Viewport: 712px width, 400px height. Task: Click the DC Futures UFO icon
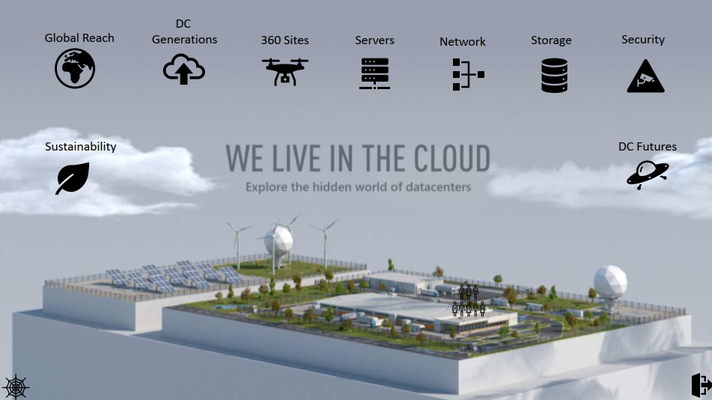[x=648, y=174]
